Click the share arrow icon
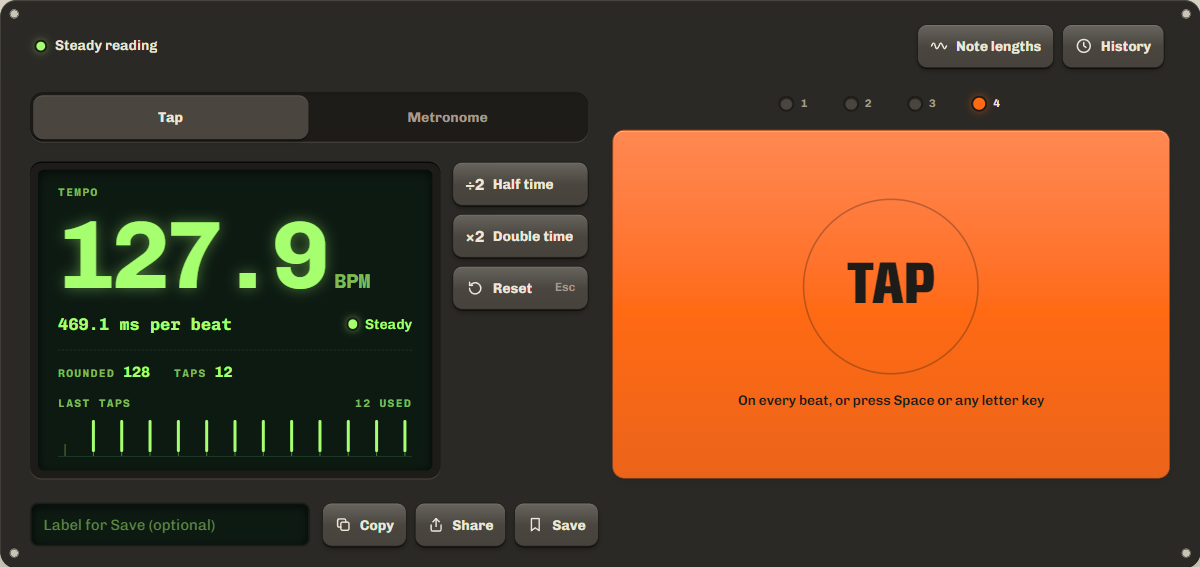Viewport: 1200px width, 567px height. tap(436, 525)
